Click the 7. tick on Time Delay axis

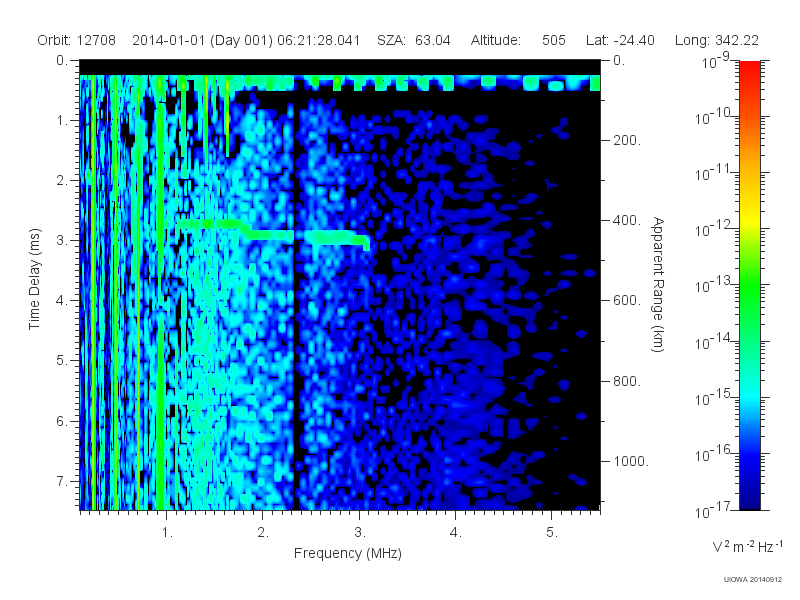click(x=62, y=481)
